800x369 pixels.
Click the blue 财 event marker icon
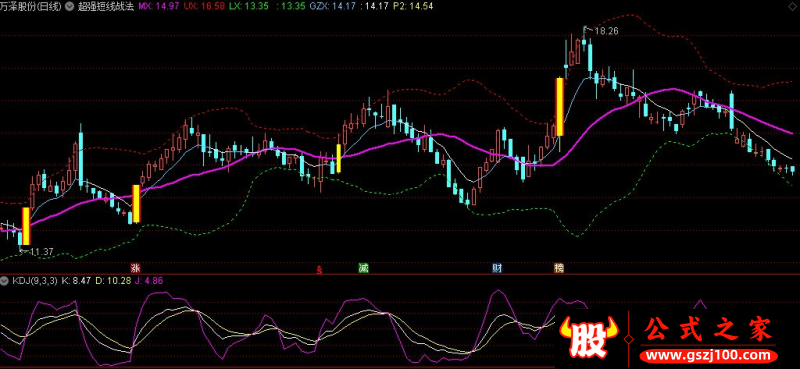pos(496,267)
